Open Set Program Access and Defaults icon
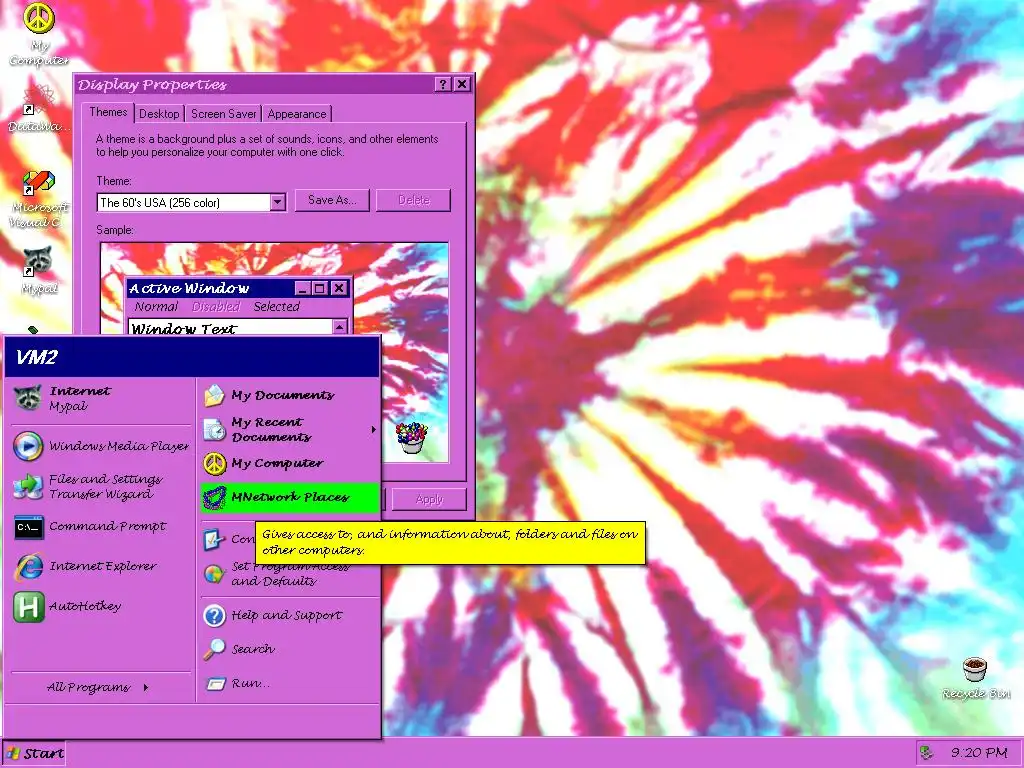 pos(214,574)
